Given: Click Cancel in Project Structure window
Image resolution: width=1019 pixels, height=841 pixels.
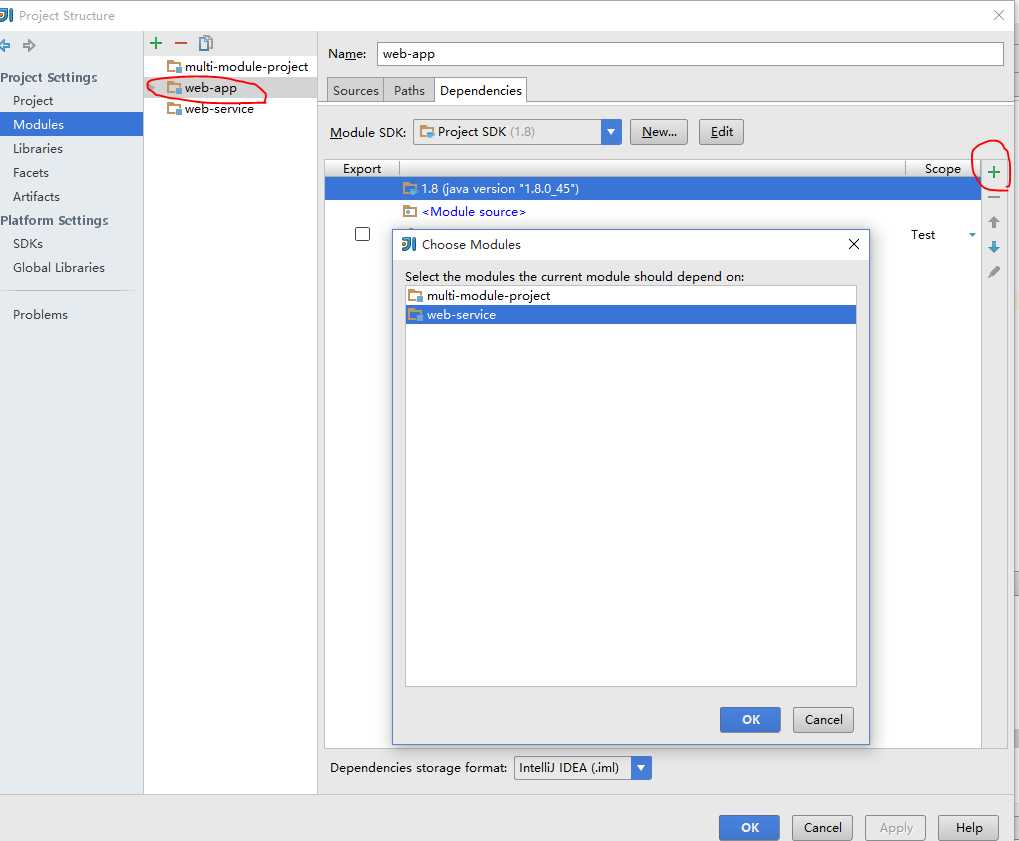Looking at the screenshot, I should (822, 827).
